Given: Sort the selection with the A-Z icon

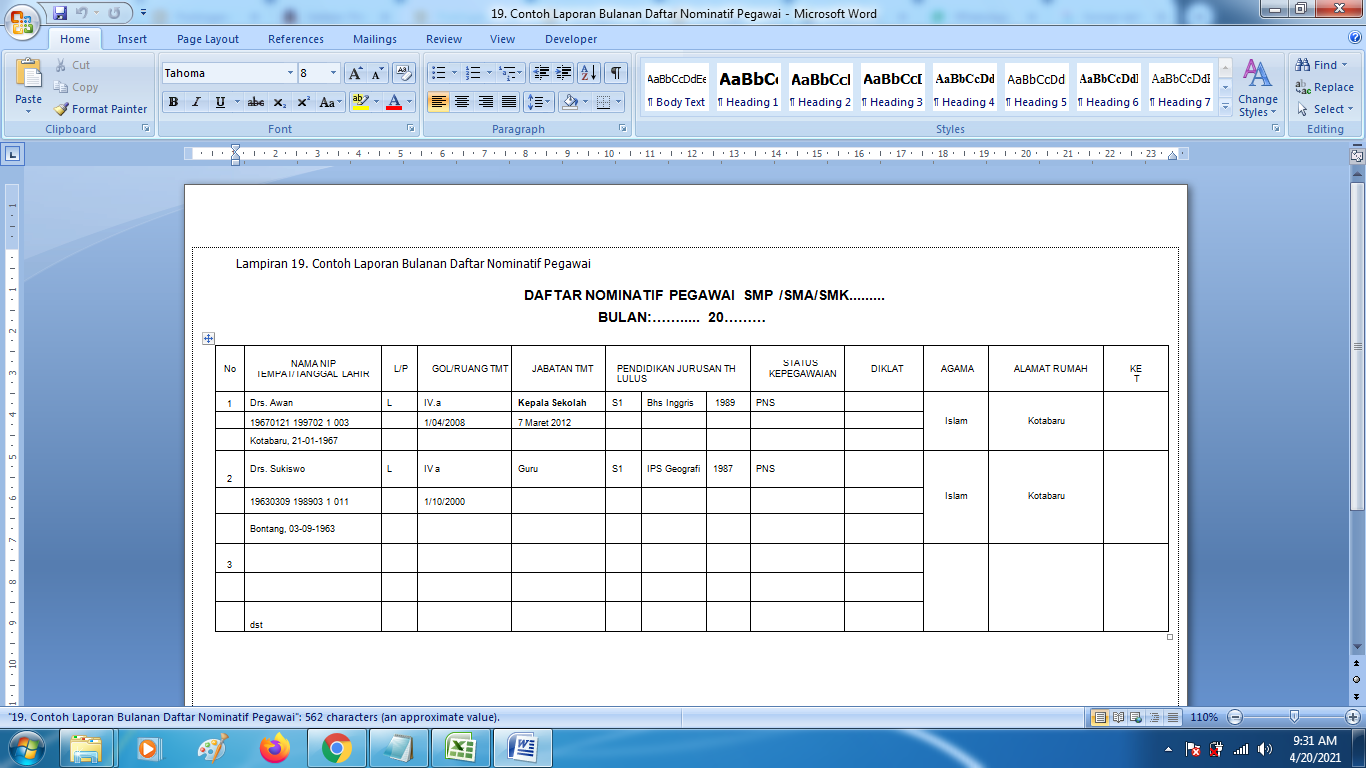Looking at the screenshot, I should (x=589, y=73).
